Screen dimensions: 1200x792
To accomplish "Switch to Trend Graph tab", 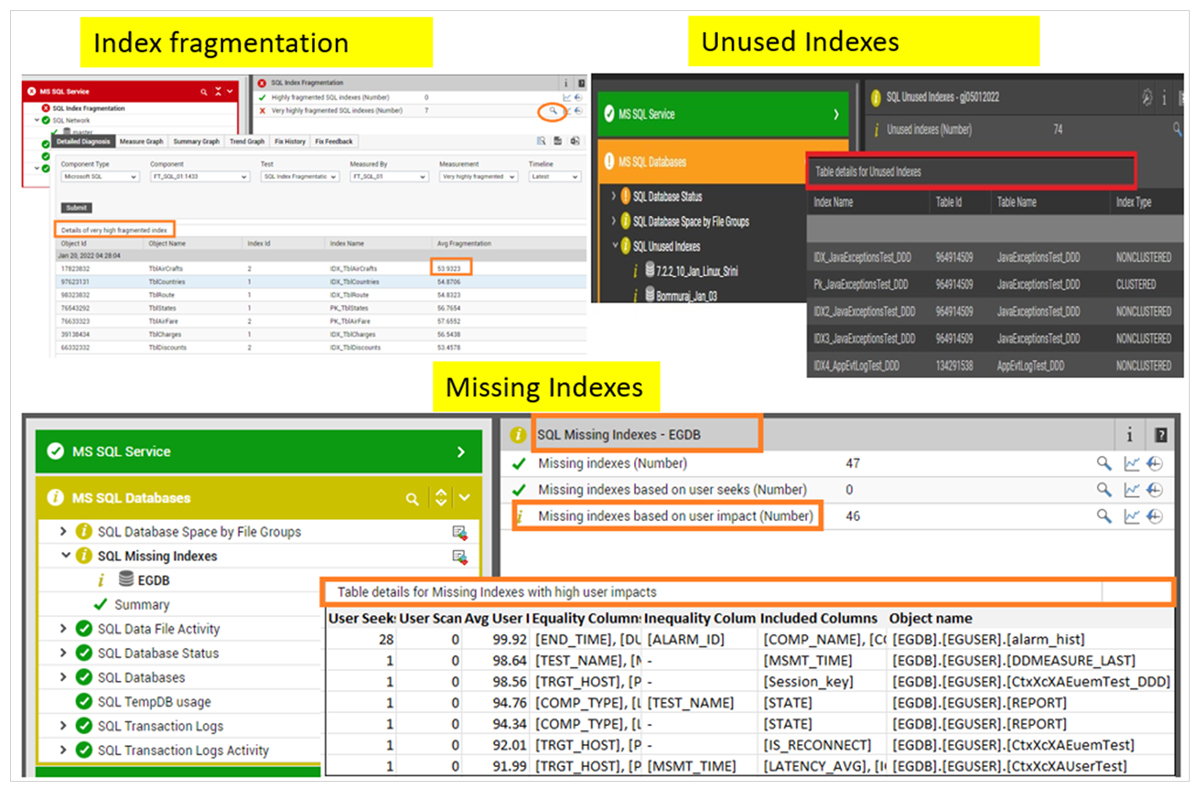I will click(x=247, y=142).
